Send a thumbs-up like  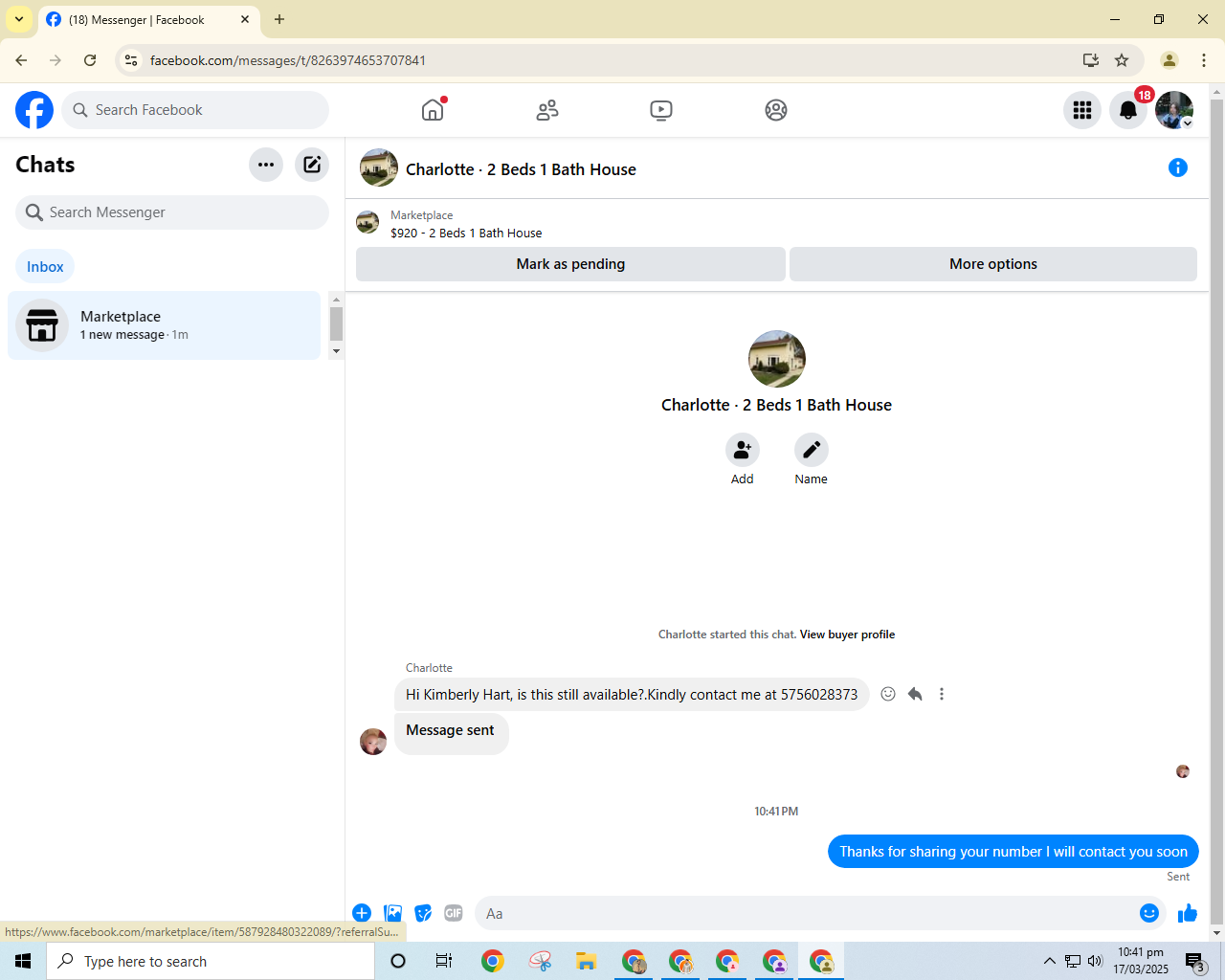pyautogui.click(x=1188, y=913)
